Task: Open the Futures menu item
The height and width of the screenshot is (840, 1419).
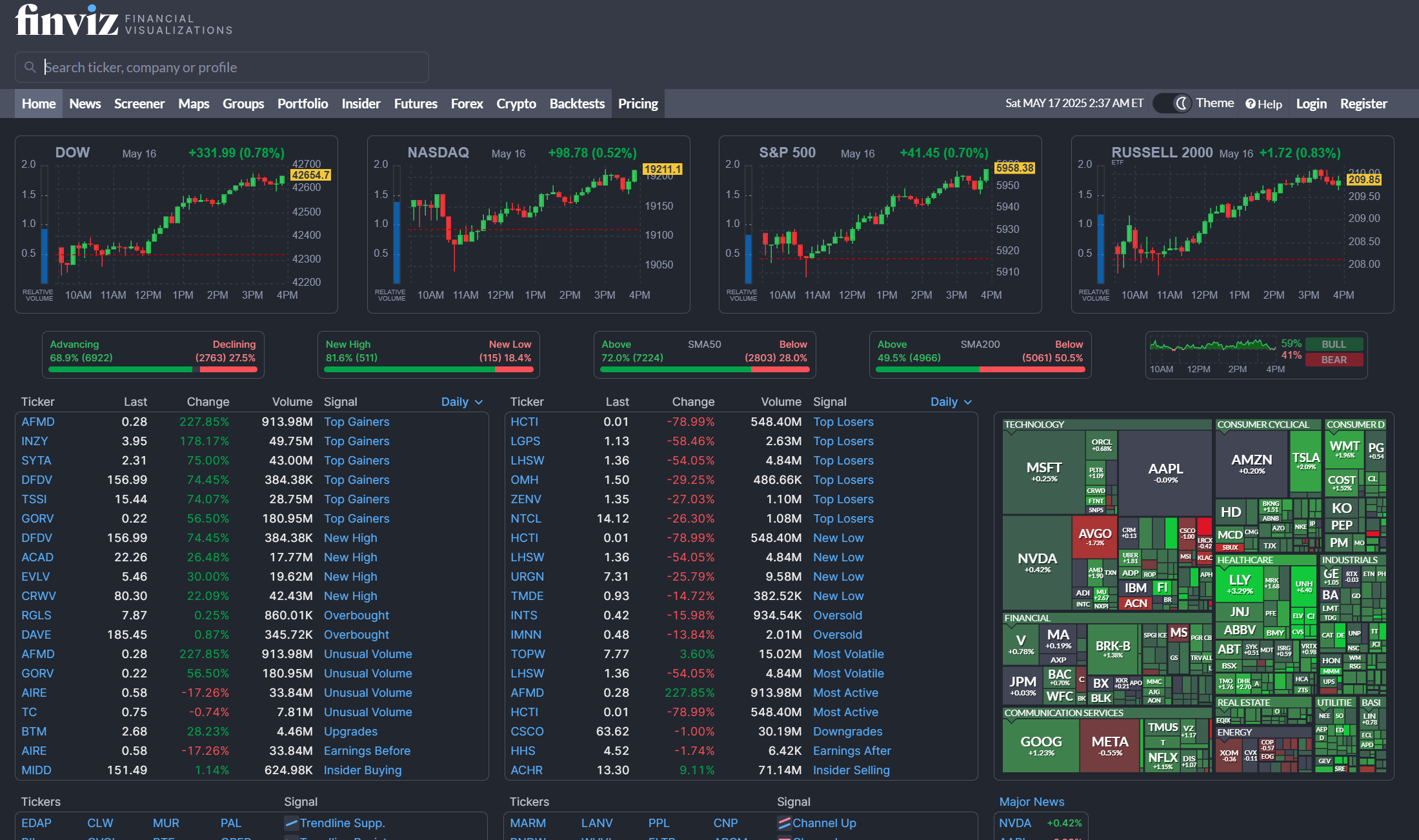Action: (416, 104)
